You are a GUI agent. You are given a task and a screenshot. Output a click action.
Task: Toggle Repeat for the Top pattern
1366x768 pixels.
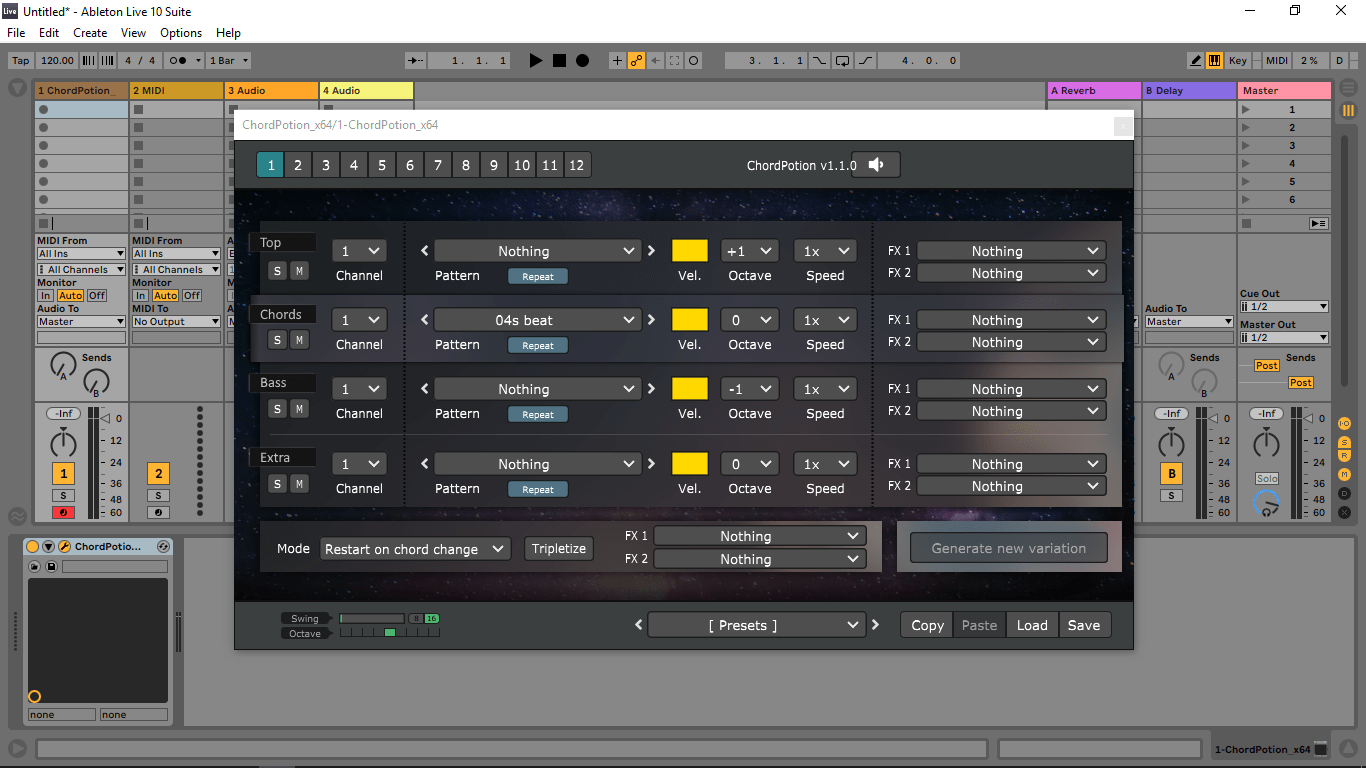pos(538,276)
